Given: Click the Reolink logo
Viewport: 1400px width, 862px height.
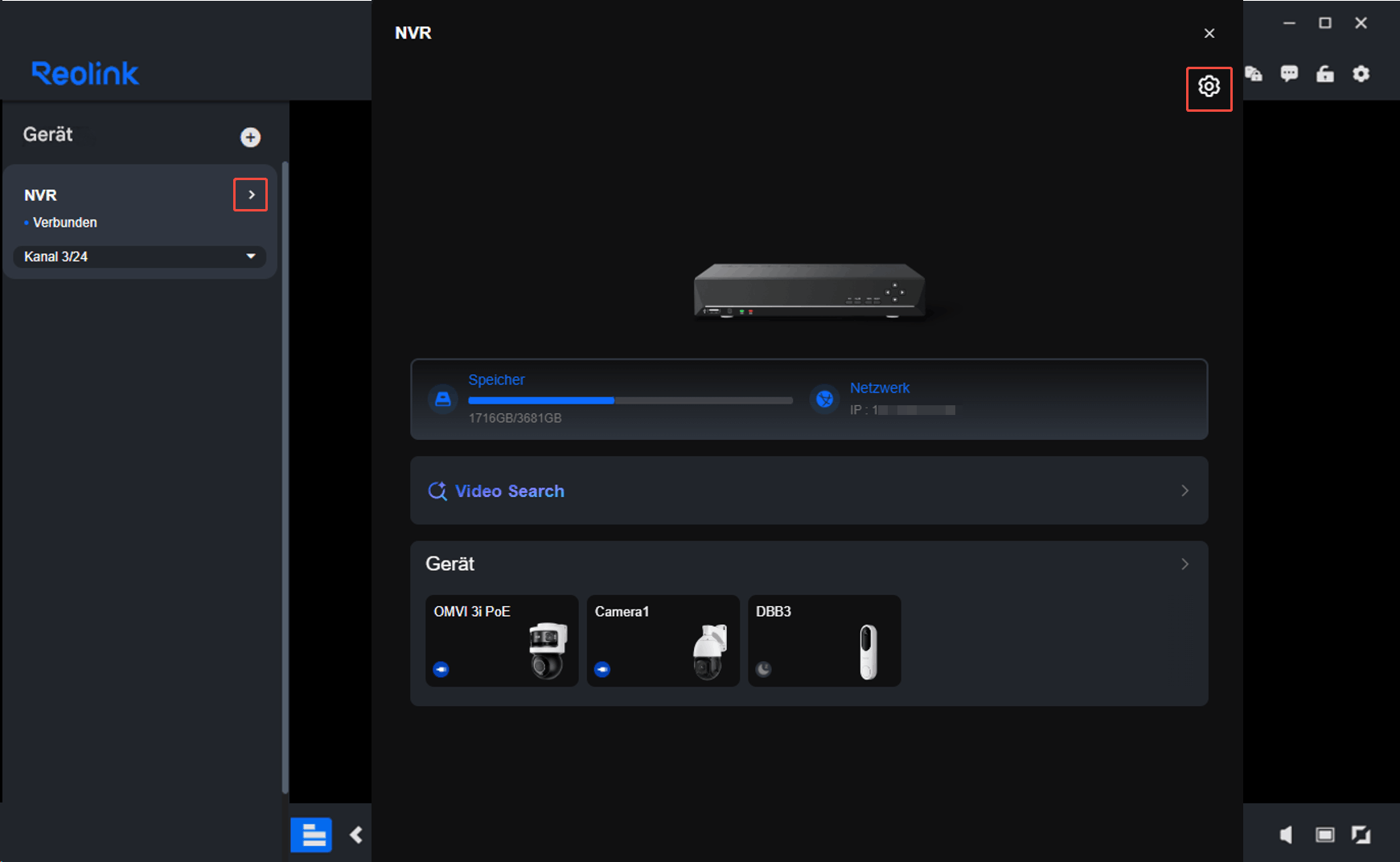Looking at the screenshot, I should pos(85,73).
